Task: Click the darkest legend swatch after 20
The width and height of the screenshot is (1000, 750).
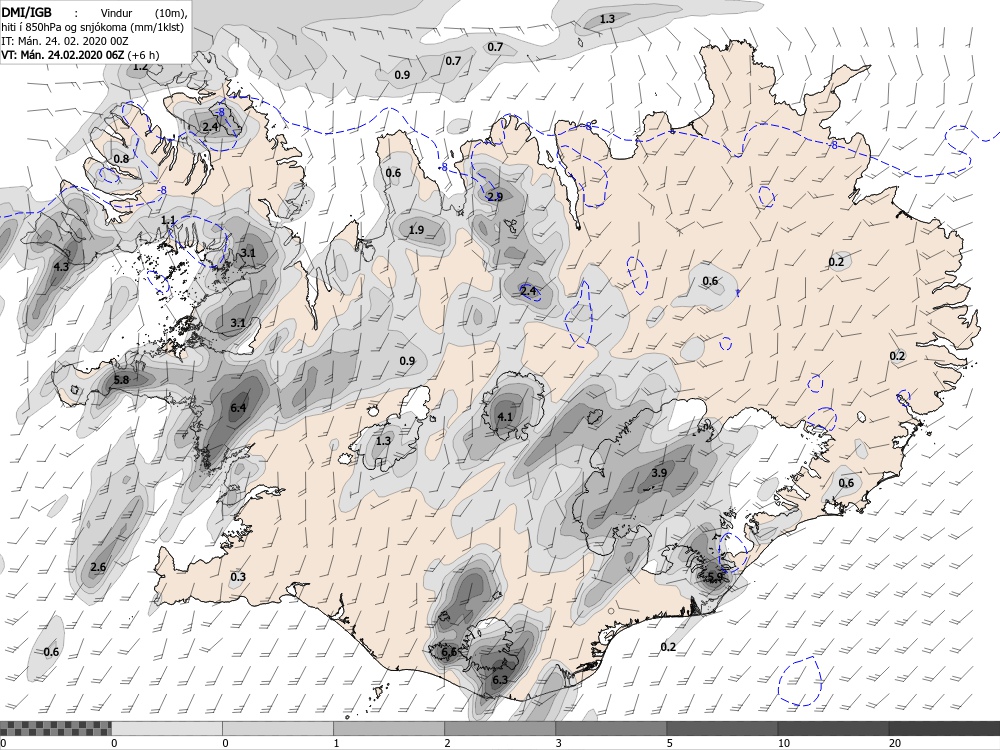Action: click(944, 728)
